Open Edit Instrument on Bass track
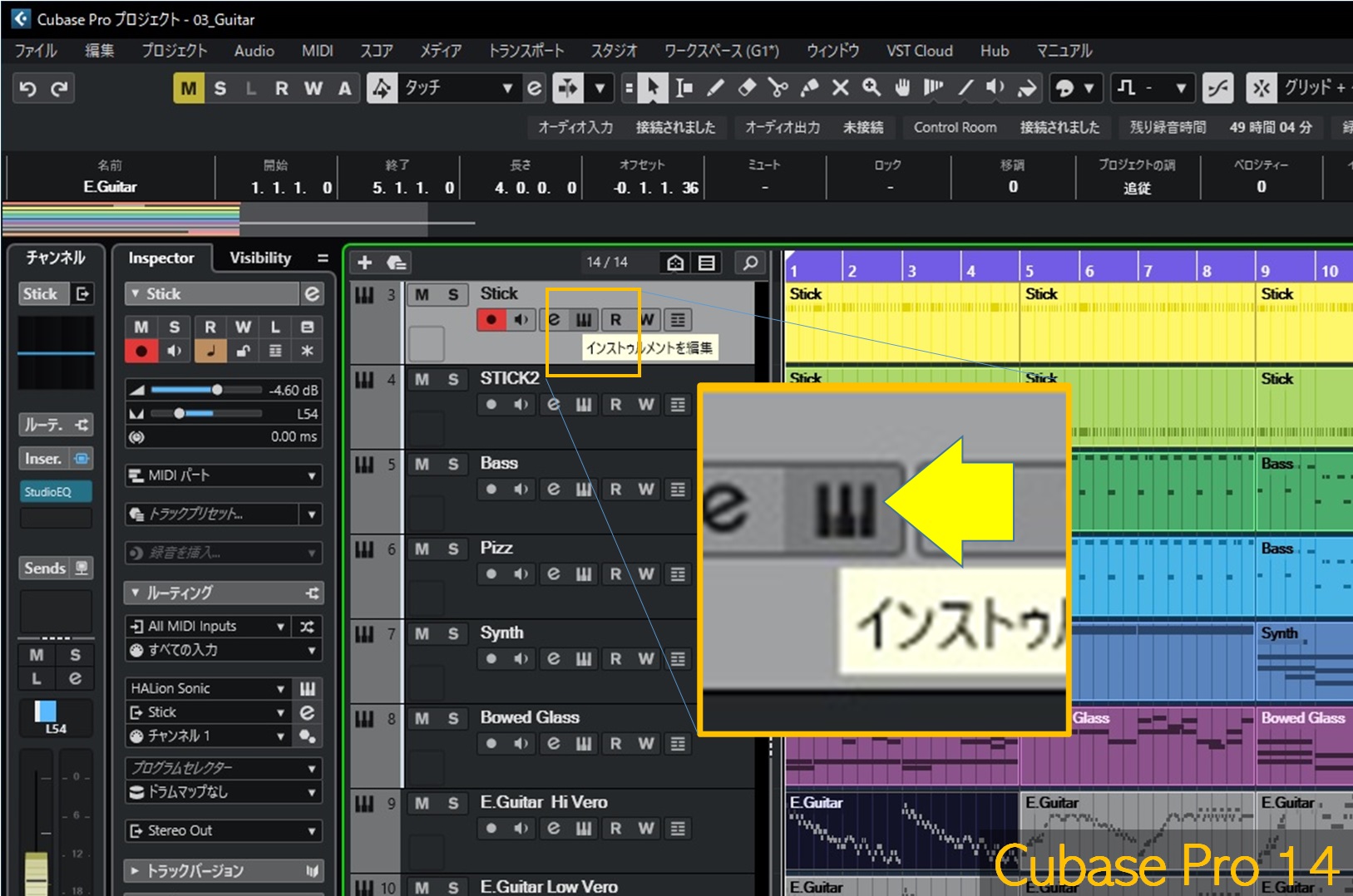The width and height of the screenshot is (1353, 896). 584,490
